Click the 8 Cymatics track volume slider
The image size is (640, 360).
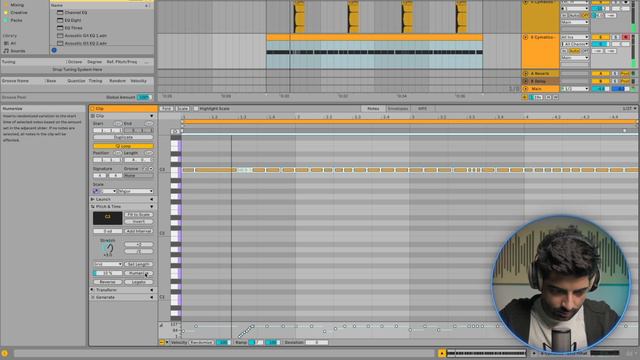pos(600,44)
